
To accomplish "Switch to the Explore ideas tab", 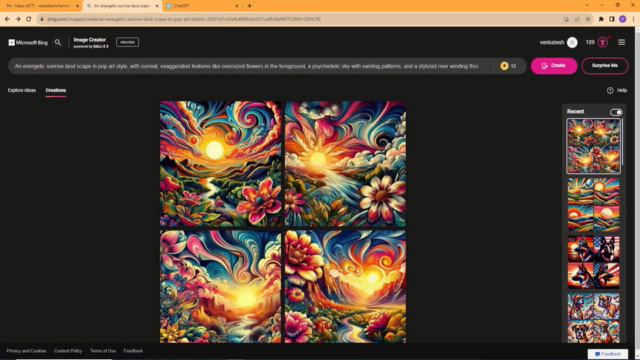I will [x=22, y=90].
